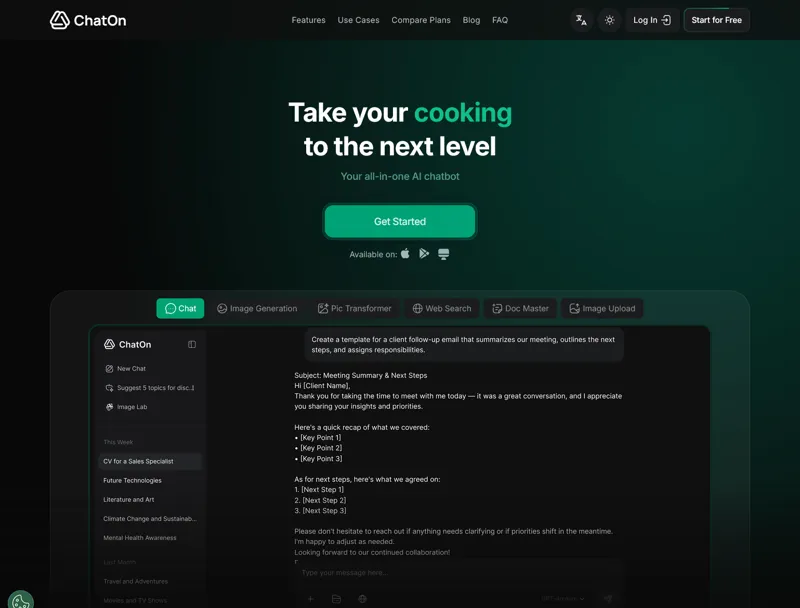Screen dimensions: 800x608
Task: Click the desktop platform icon
Action: click(443, 254)
